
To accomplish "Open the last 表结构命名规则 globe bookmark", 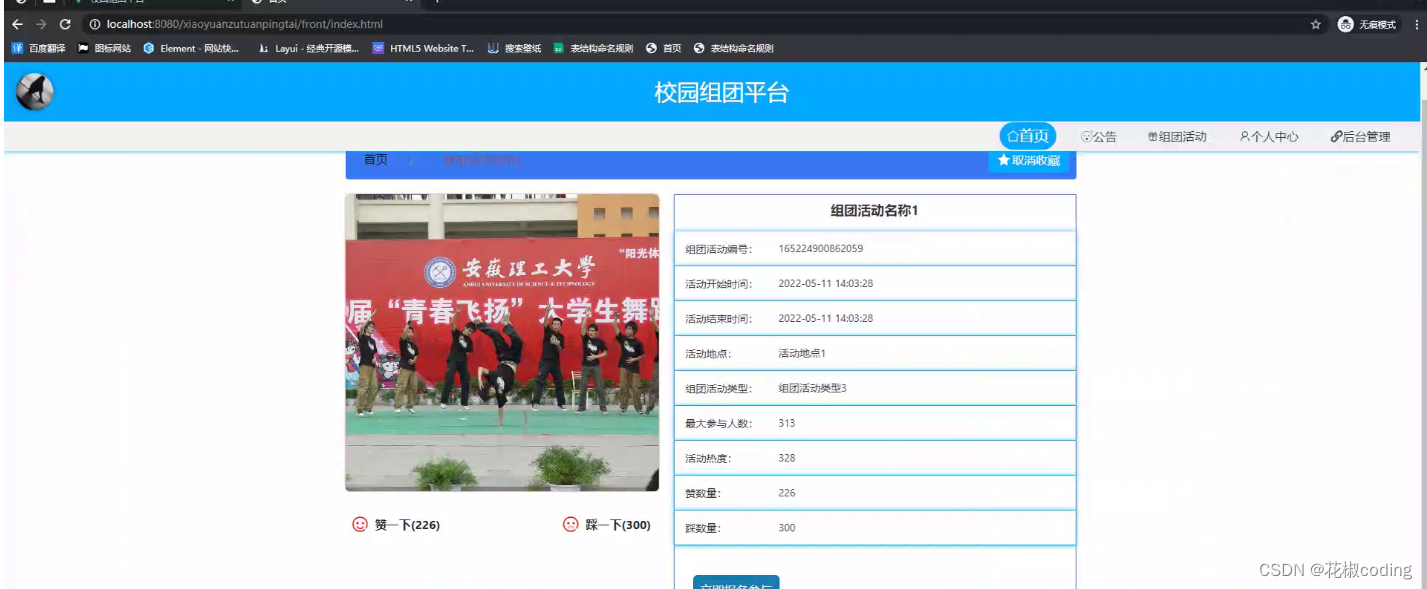I will [734, 48].
